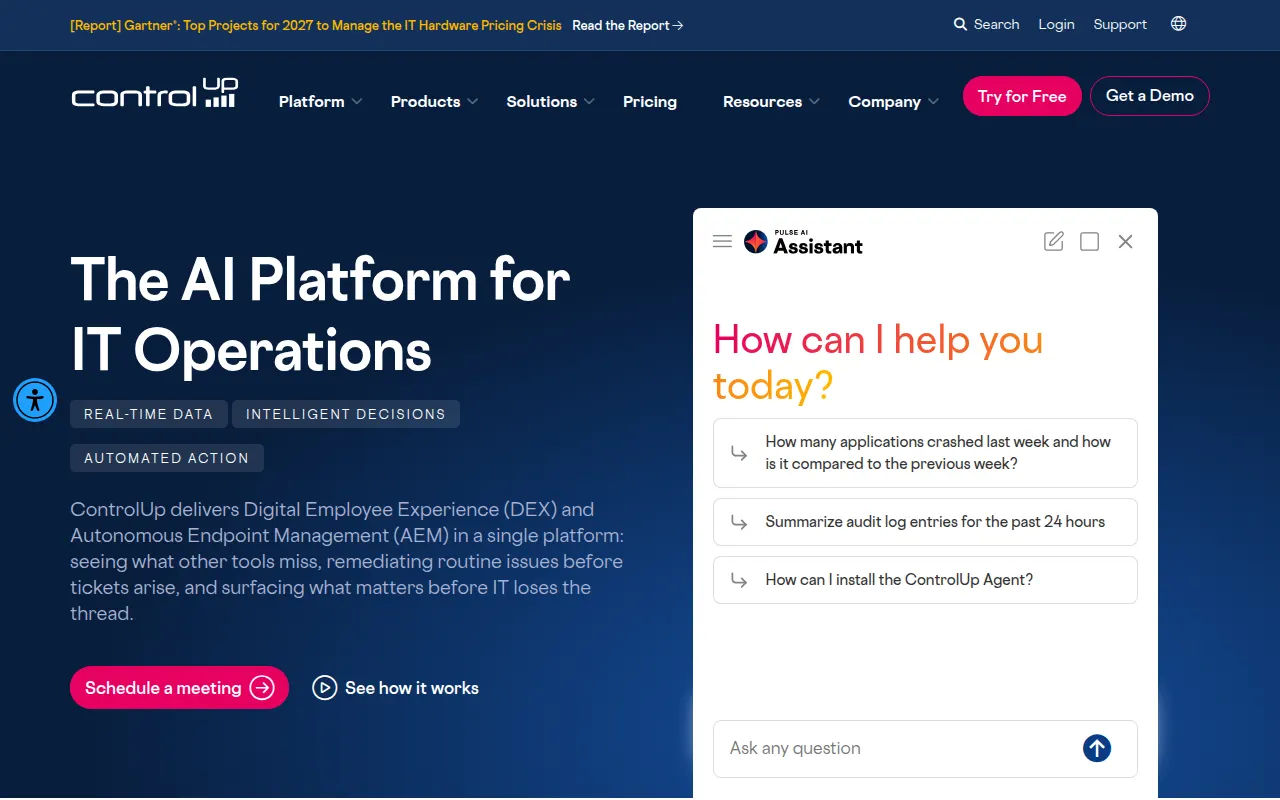Screen dimensions: 1280x800
Task: Expand the Solutions menu chevron
Action: click(x=589, y=102)
